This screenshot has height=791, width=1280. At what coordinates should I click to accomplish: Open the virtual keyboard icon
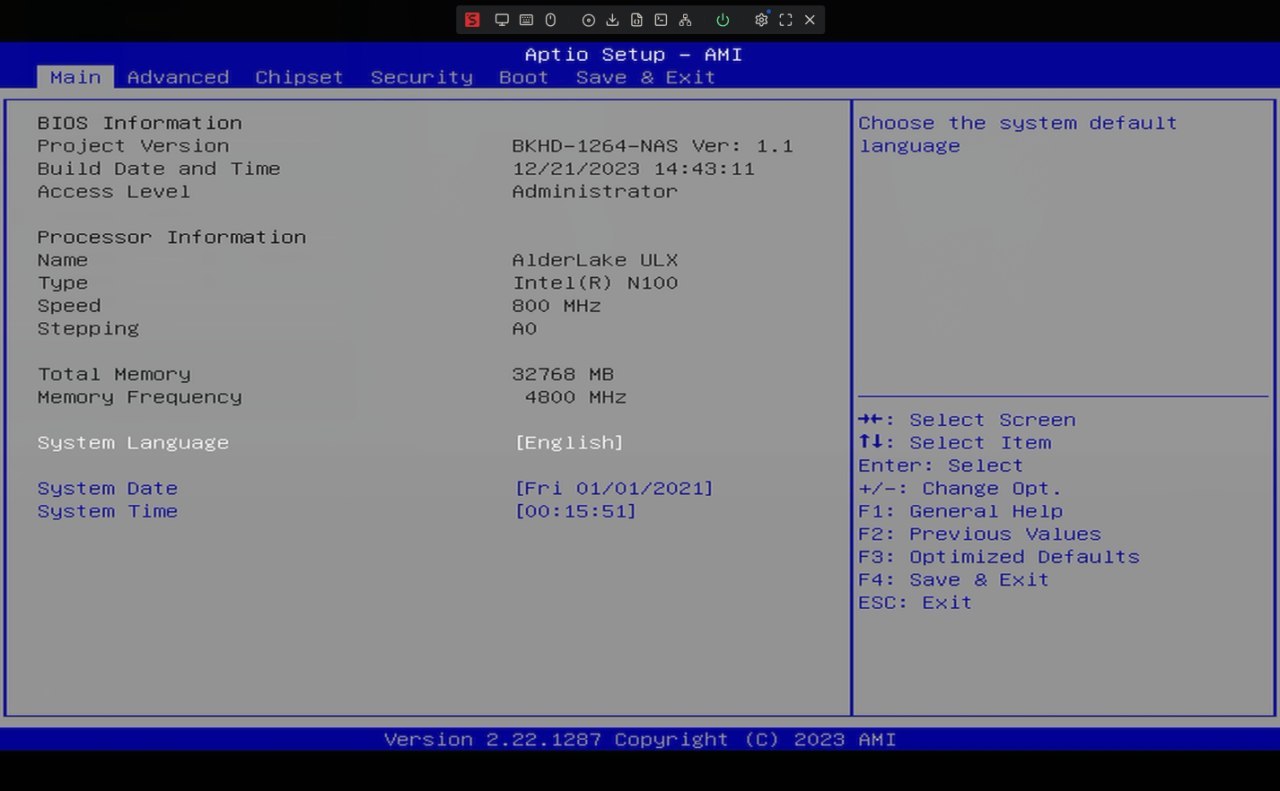click(x=526, y=20)
